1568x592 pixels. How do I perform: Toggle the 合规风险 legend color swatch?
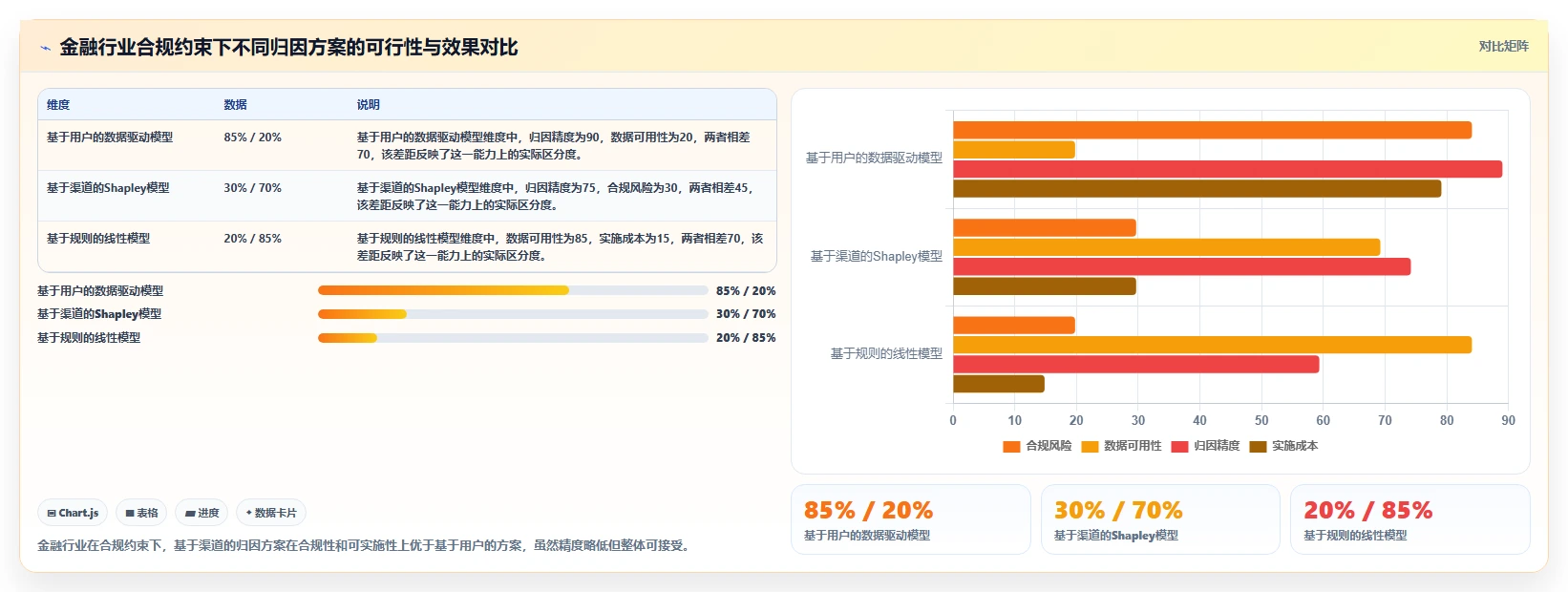tap(1011, 446)
